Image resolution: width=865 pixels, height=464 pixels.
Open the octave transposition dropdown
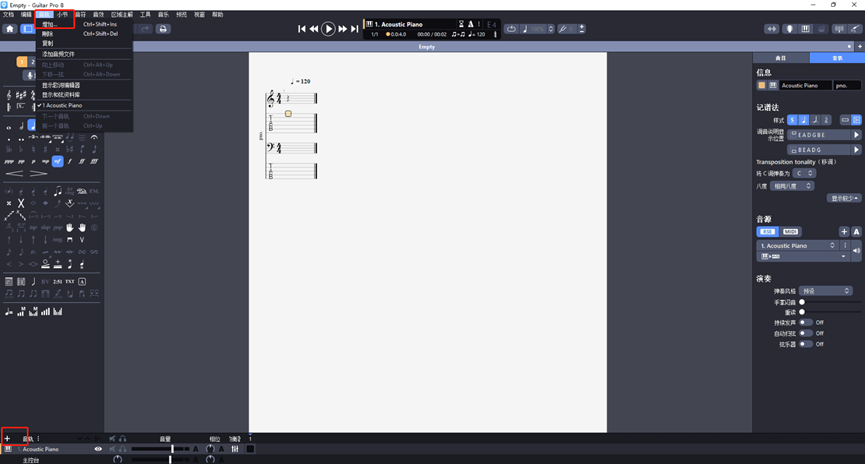(792, 186)
